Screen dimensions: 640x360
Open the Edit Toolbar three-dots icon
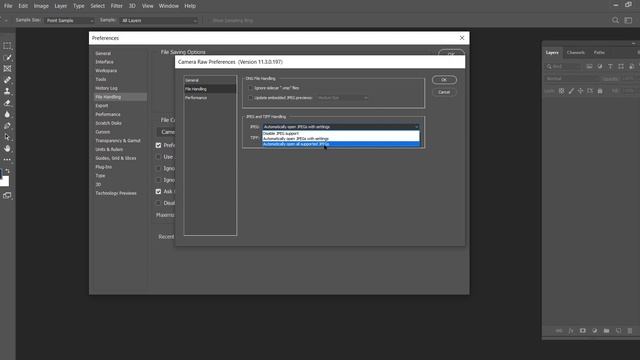coord(7,160)
